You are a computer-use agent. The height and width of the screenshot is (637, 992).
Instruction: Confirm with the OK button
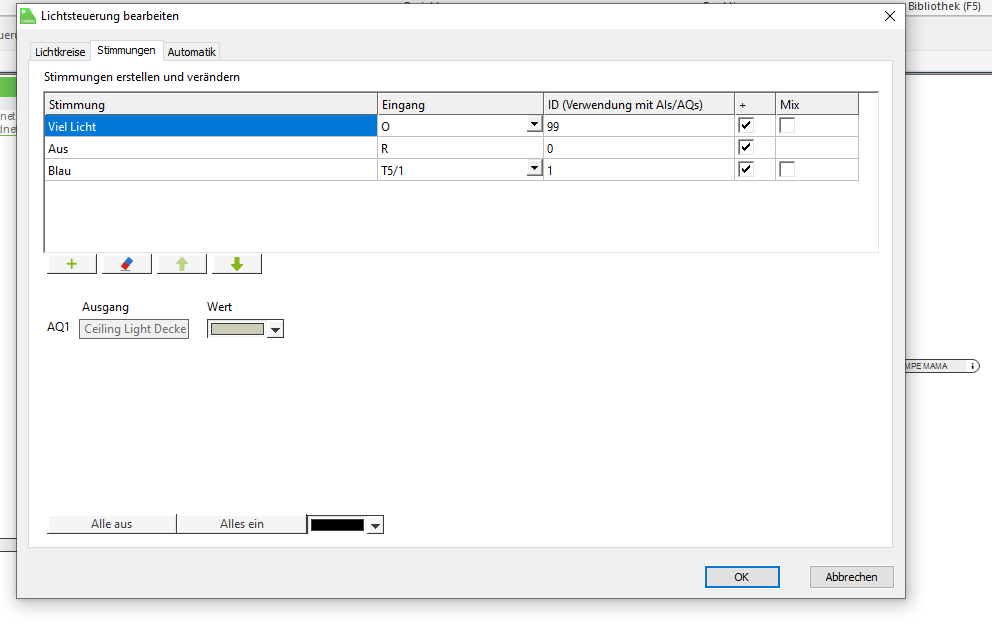point(741,577)
